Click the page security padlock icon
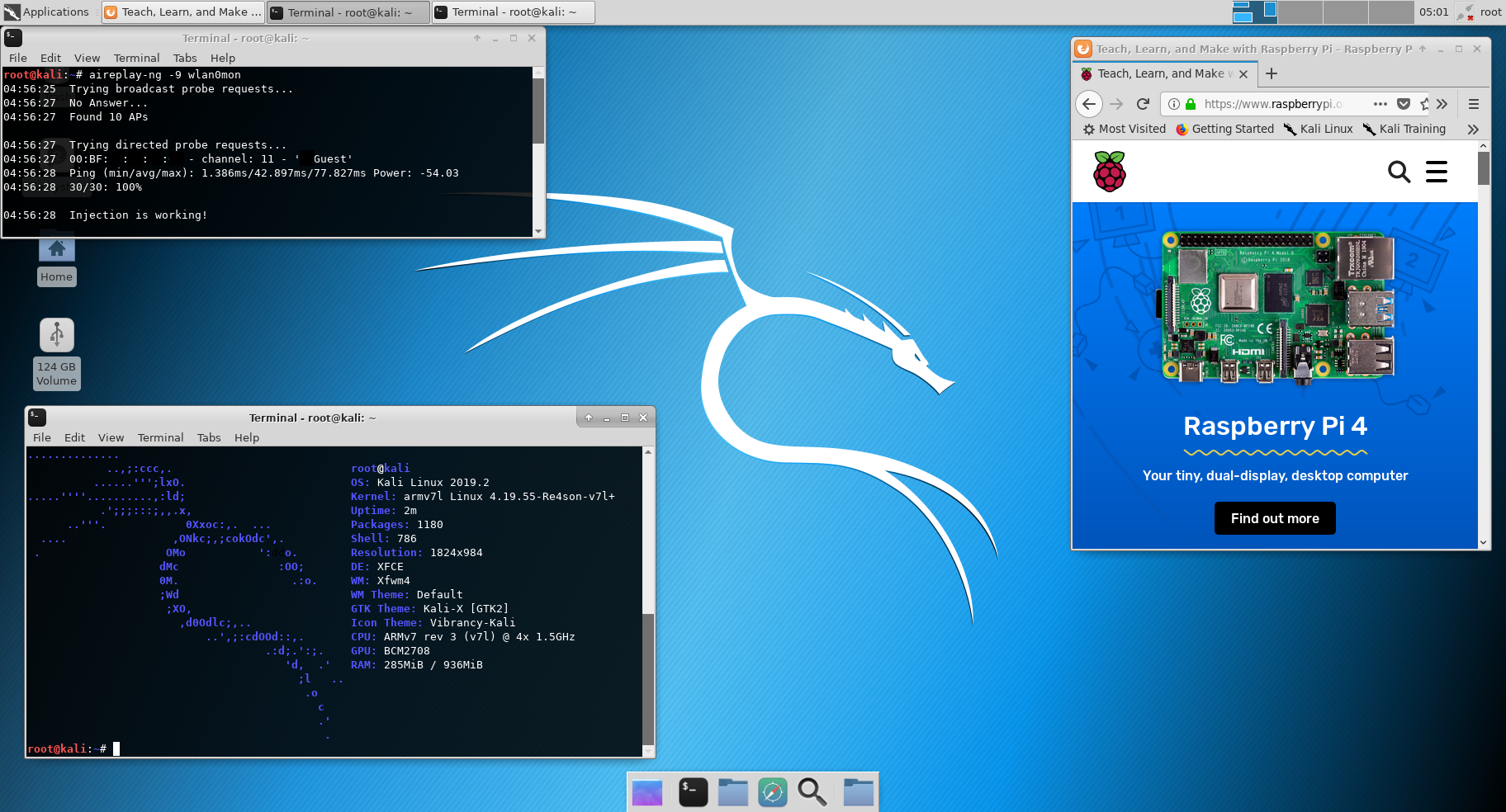Viewport: 1506px width, 812px height. coord(1191,104)
